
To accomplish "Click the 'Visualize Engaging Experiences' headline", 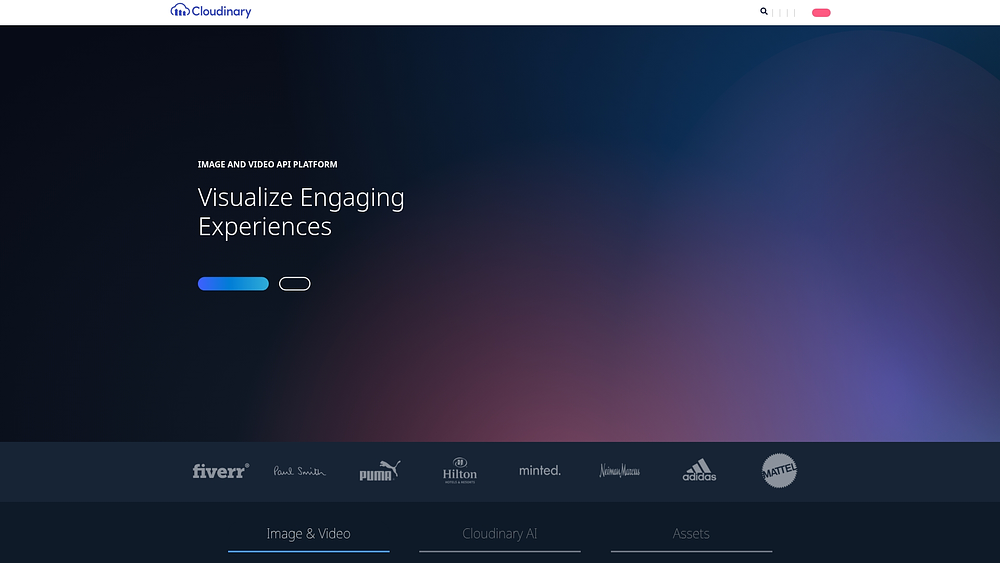I will 301,212.
